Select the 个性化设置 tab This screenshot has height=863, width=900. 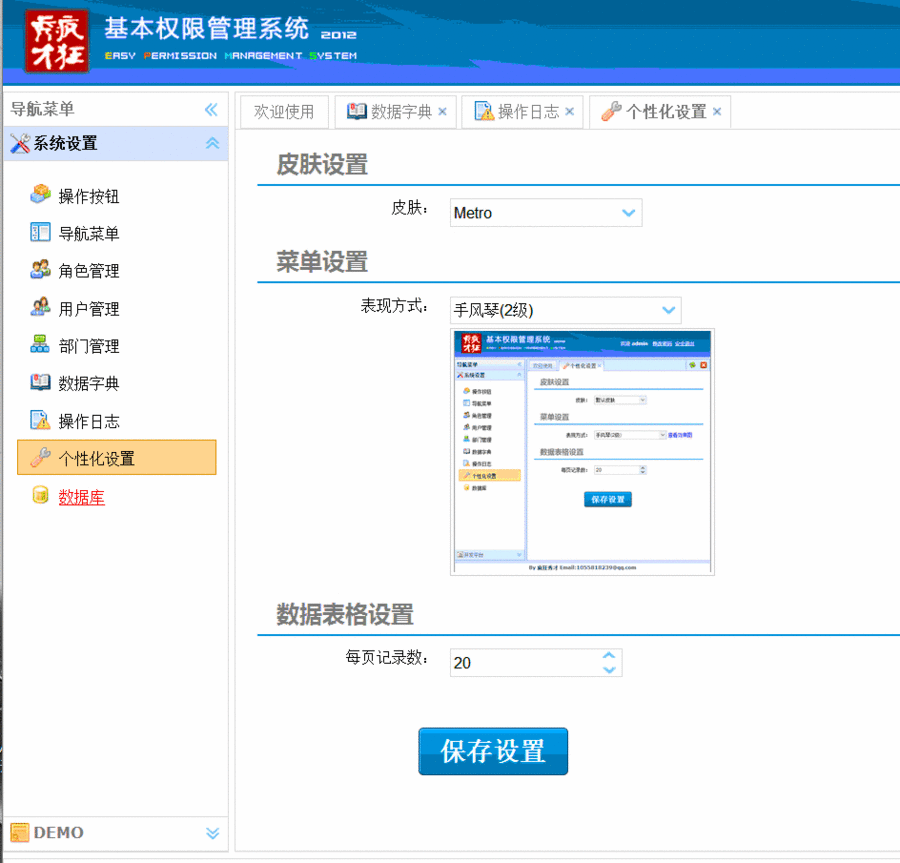coord(660,111)
